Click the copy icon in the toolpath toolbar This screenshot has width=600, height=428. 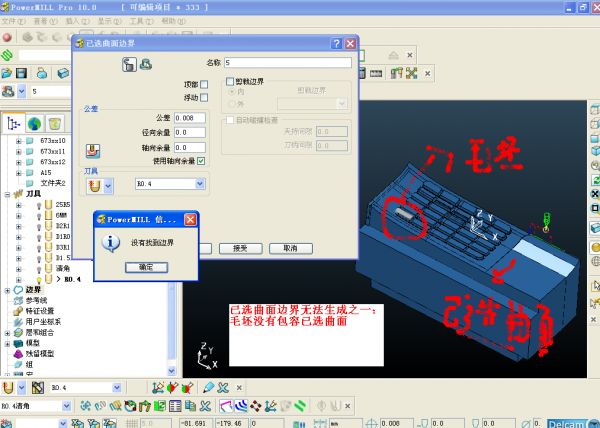pos(190,406)
